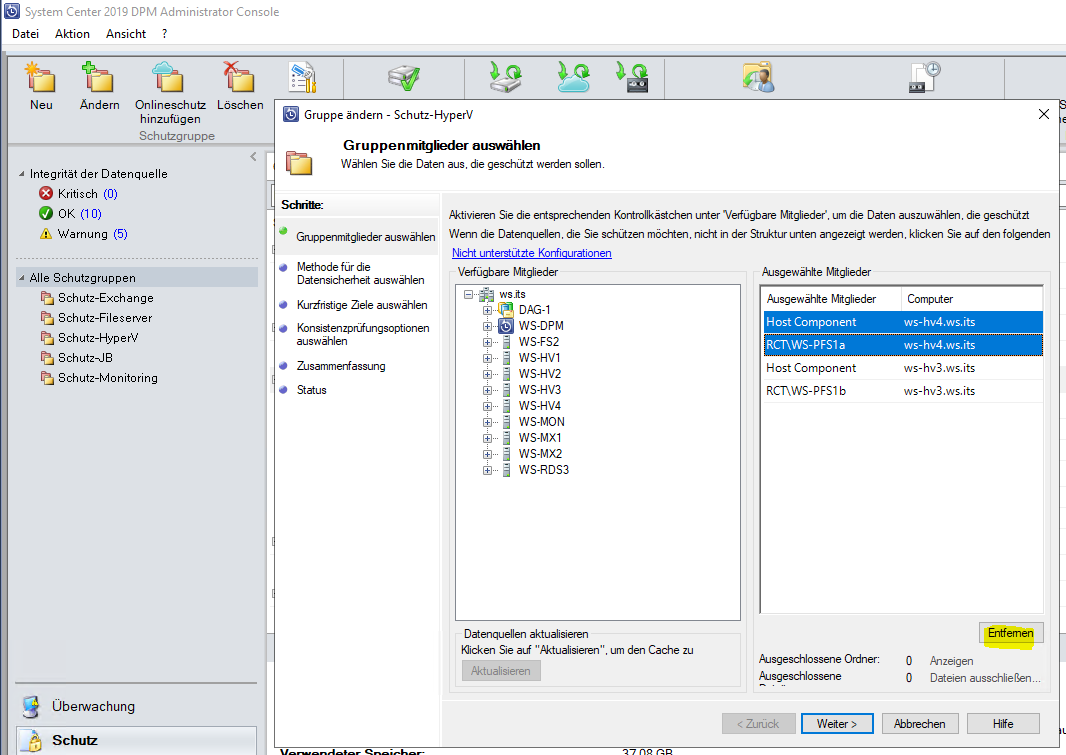
Task: Click the Ändern toolbar icon
Action: (x=98, y=77)
